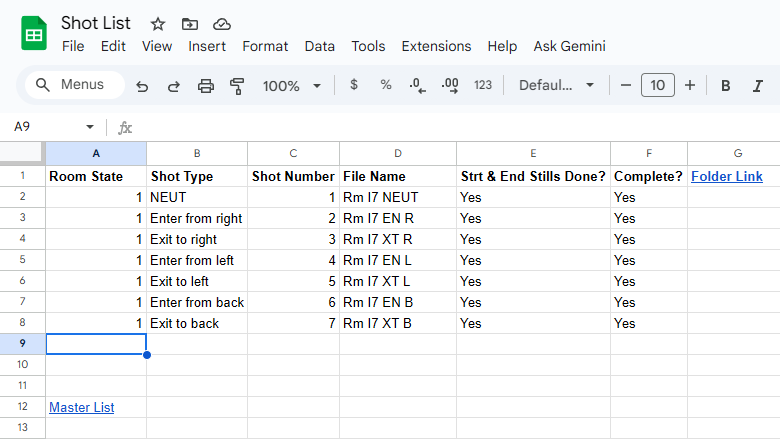Open the Extensions menu
780x439 pixels.
436,46
